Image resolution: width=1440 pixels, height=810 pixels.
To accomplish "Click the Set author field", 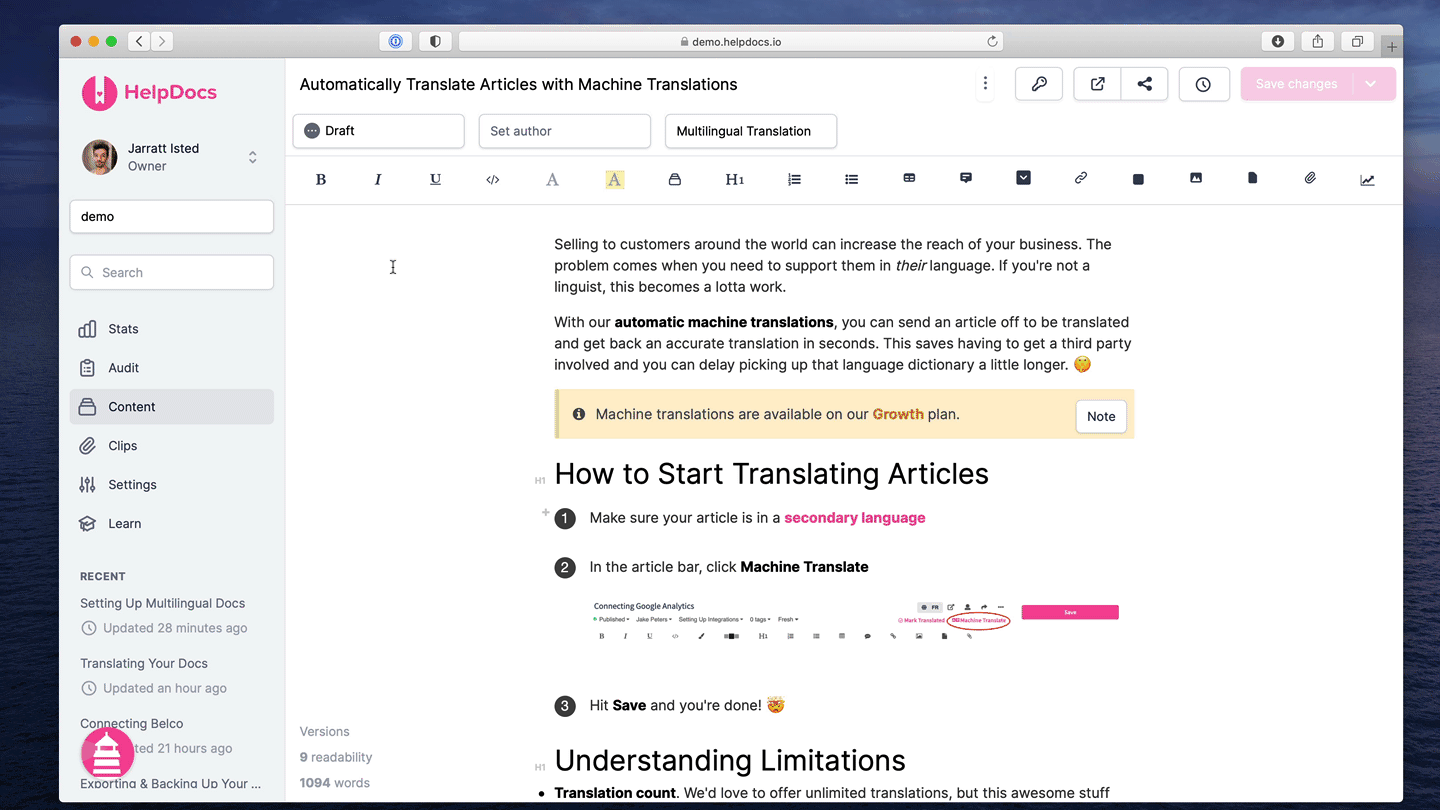I will point(565,131).
